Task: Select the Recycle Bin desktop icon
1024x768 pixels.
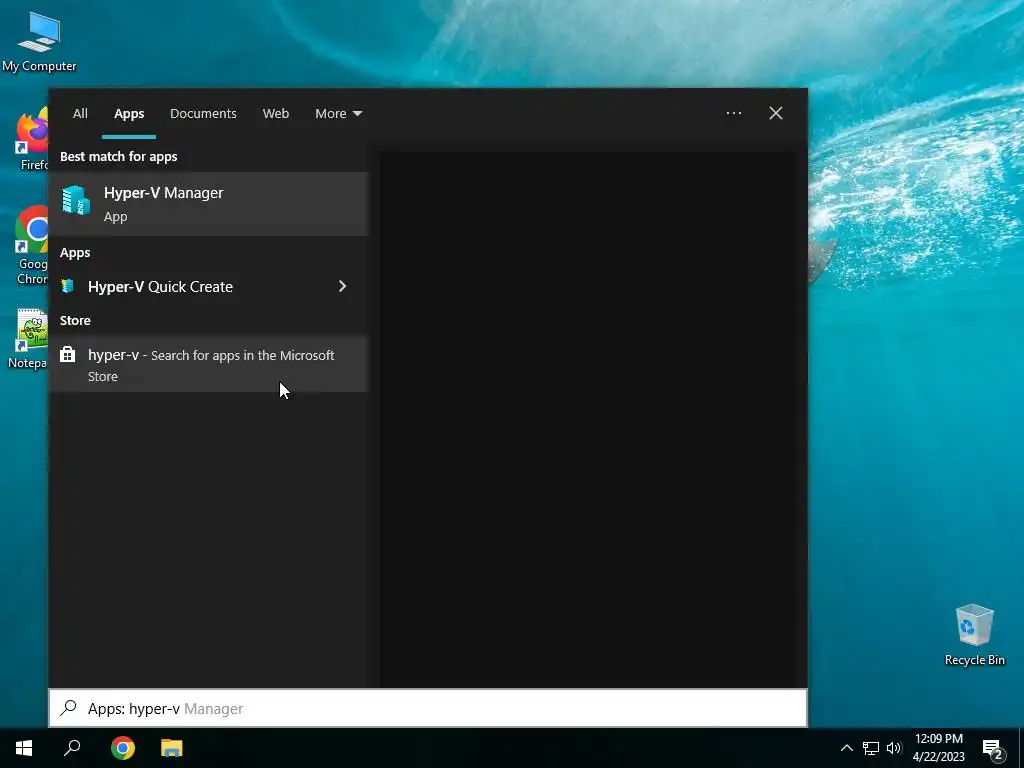Action: (974, 634)
